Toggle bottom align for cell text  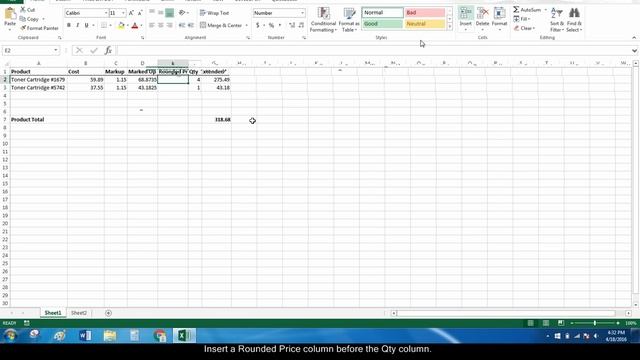tap(169, 13)
